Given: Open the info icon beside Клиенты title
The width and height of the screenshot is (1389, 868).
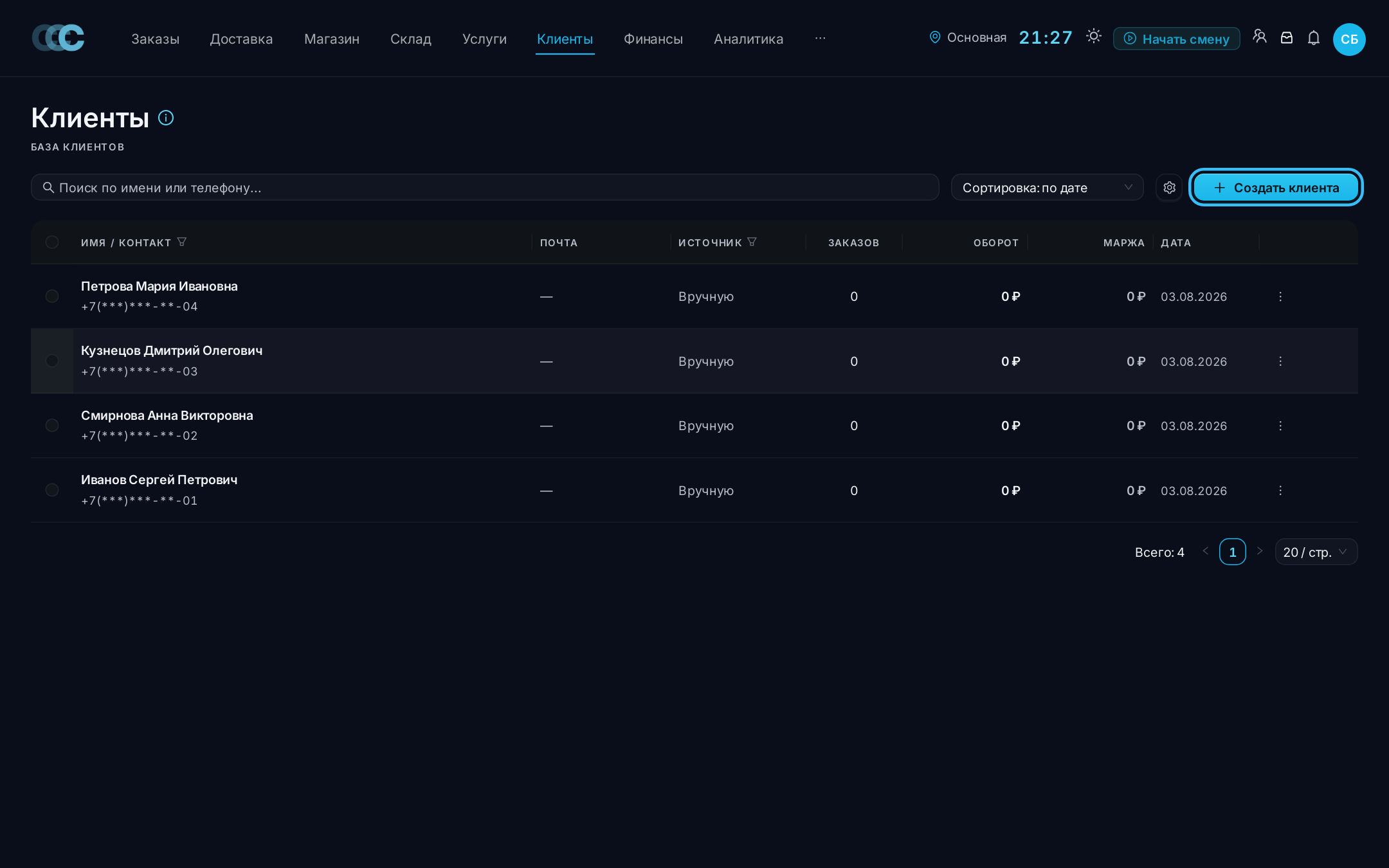Looking at the screenshot, I should (166, 118).
